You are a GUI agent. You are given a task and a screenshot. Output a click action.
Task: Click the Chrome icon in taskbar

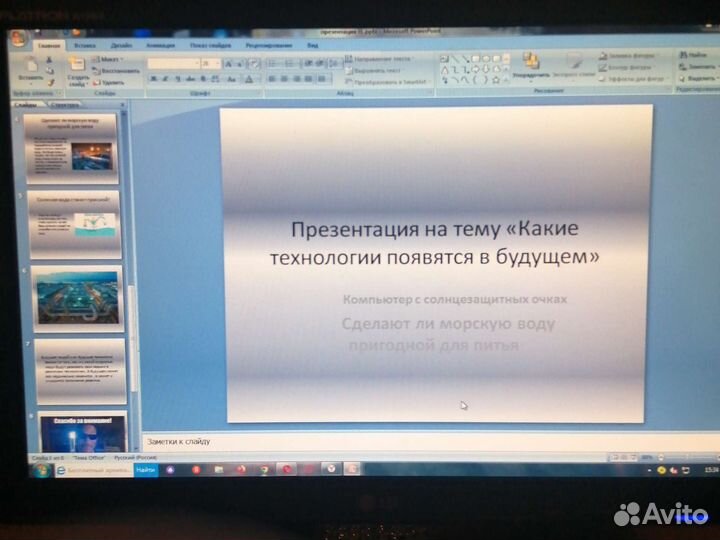(x=264, y=470)
